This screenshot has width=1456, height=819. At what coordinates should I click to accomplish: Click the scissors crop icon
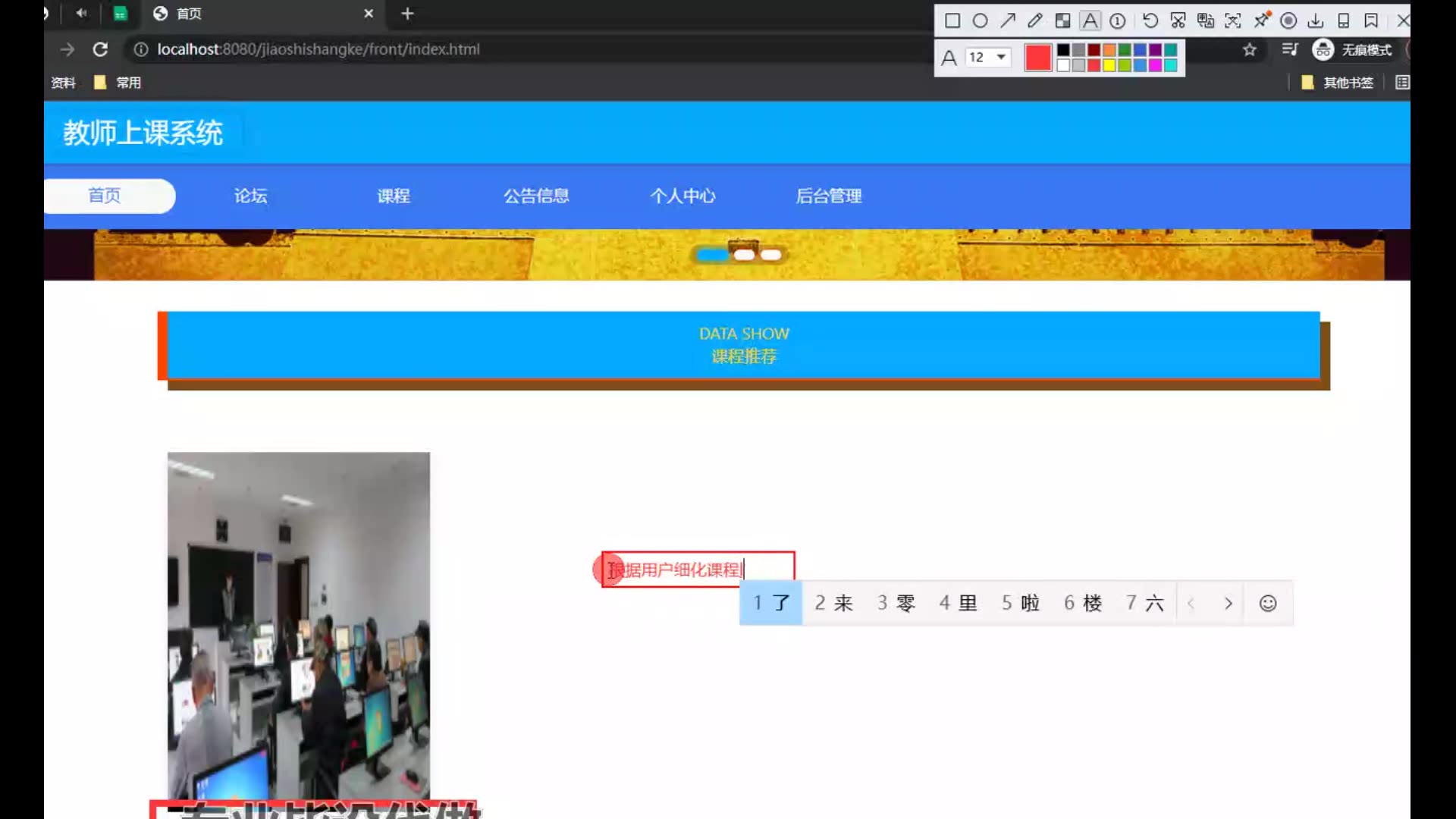(x=1178, y=20)
